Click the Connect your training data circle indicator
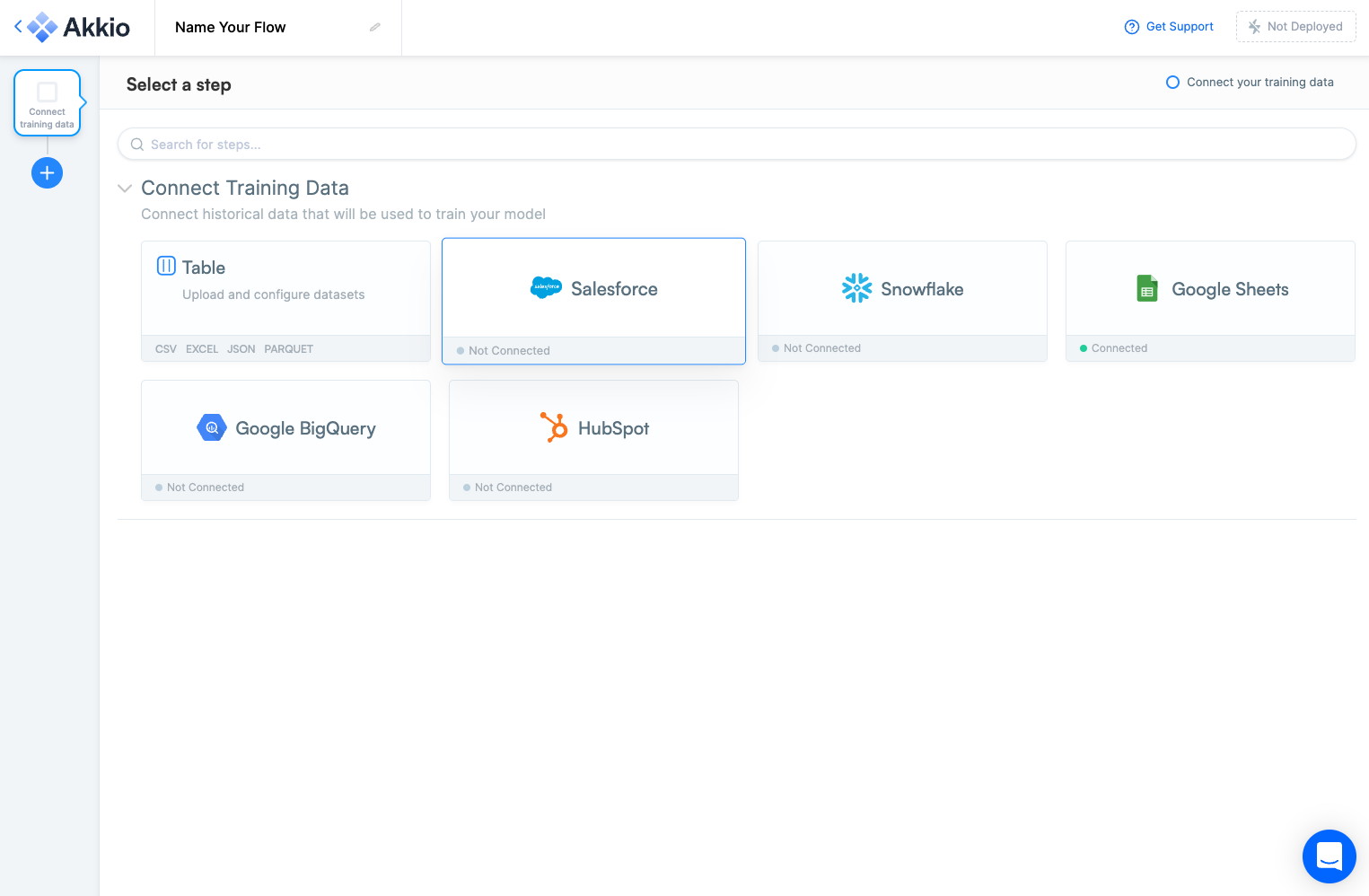This screenshot has height=896, width=1369. point(1172,83)
